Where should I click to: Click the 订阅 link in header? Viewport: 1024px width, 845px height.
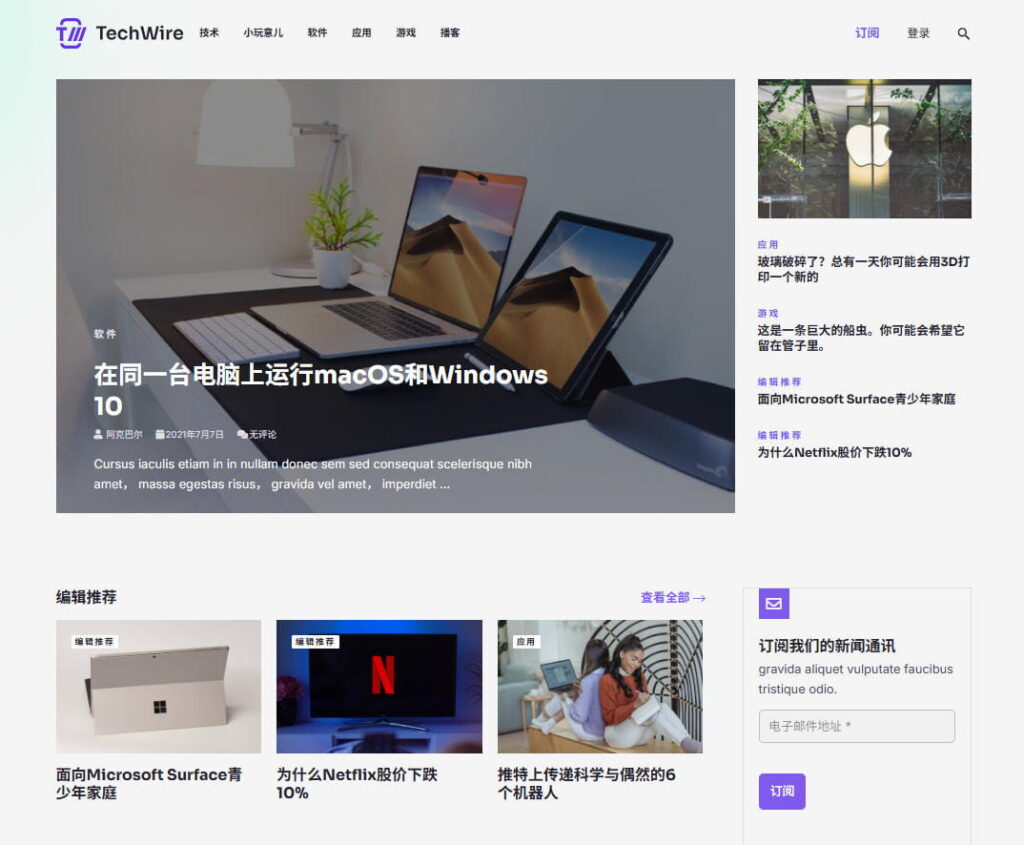click(867, 33)
